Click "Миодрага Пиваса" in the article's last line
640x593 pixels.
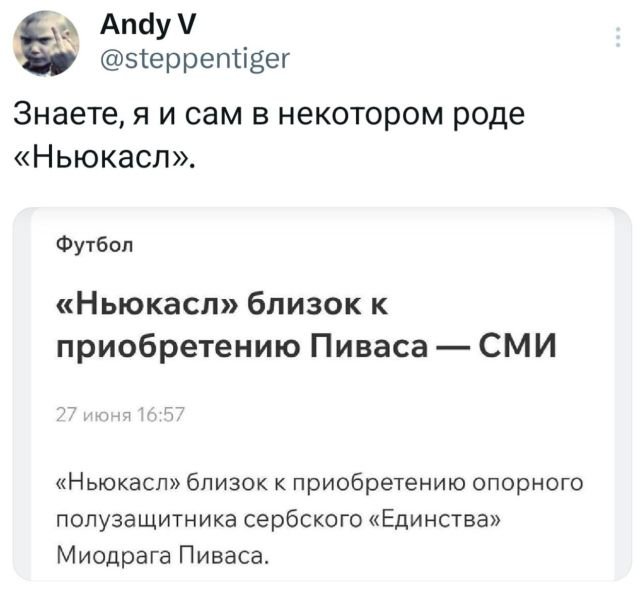click(x=161, y=554)
